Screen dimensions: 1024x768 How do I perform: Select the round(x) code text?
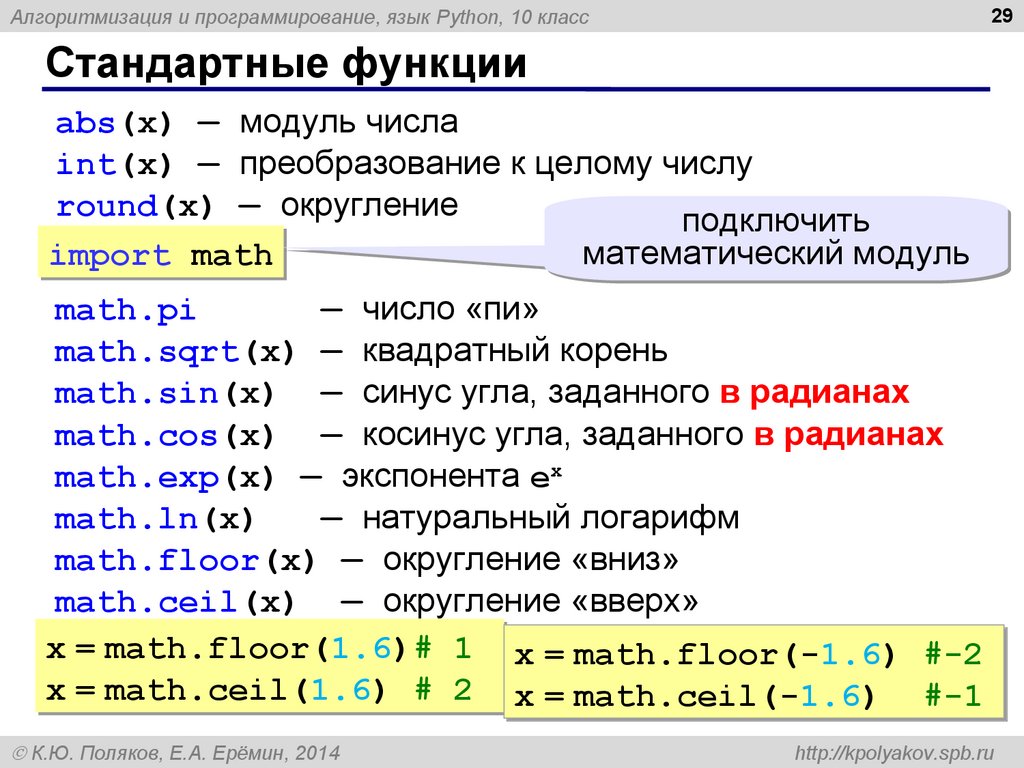135,206
